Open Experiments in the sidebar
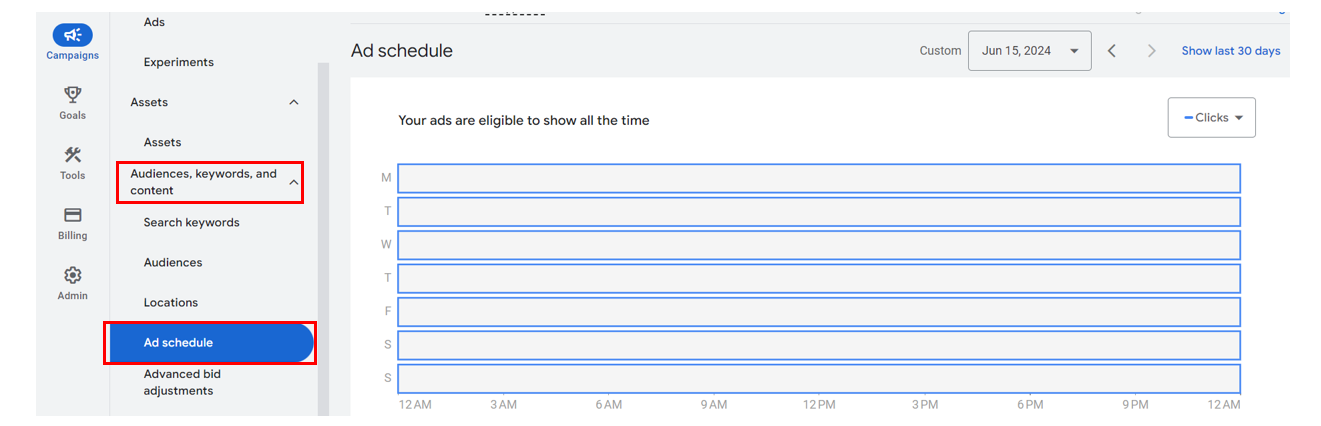Viewport: 1321px width, 426px height. point(179,62)
